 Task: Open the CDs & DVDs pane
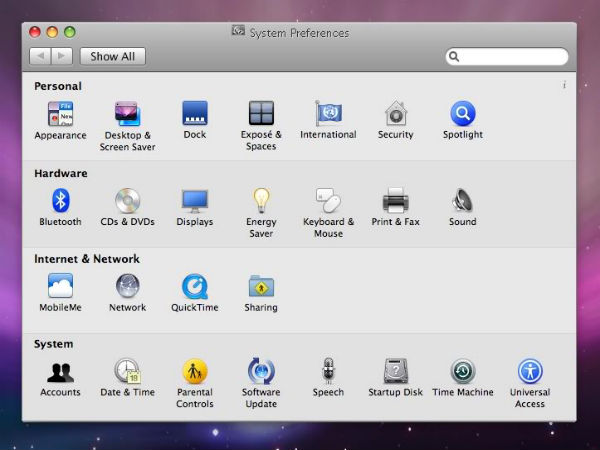pyautogui.click(x=127, y=201)
